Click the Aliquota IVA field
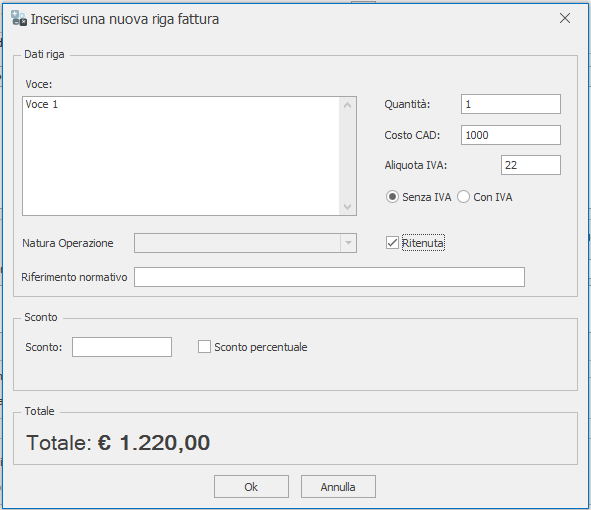The height and width of the screenshot is (510, 591). pos(531,165)
